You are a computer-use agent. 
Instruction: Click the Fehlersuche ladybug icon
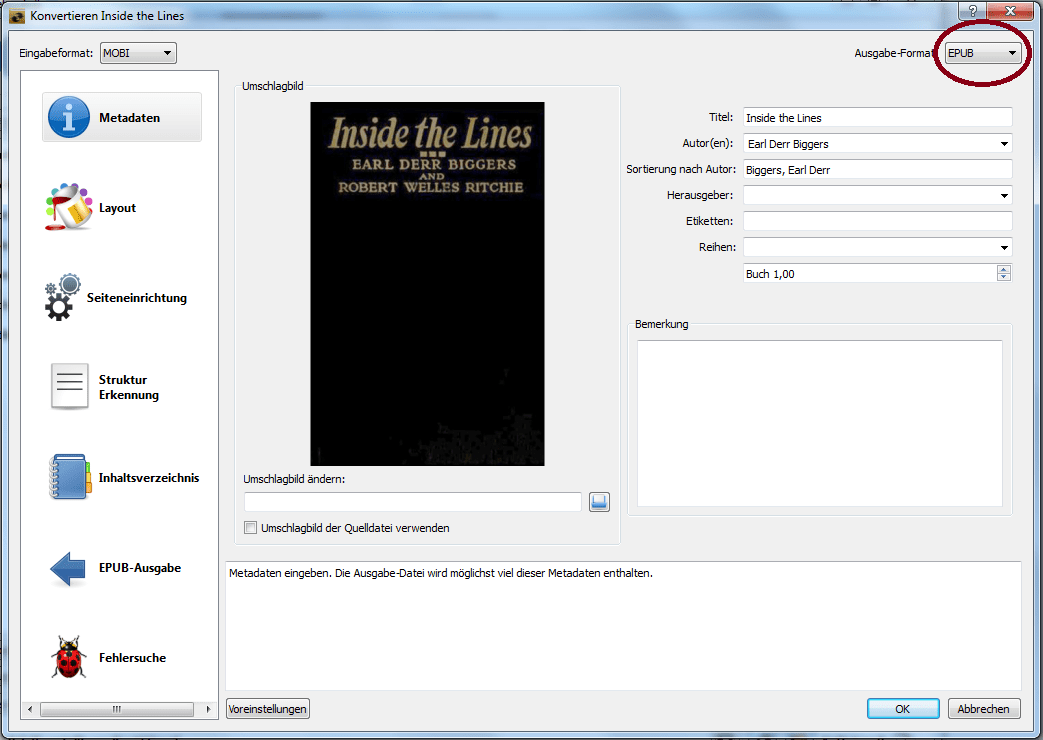[69, 657]
